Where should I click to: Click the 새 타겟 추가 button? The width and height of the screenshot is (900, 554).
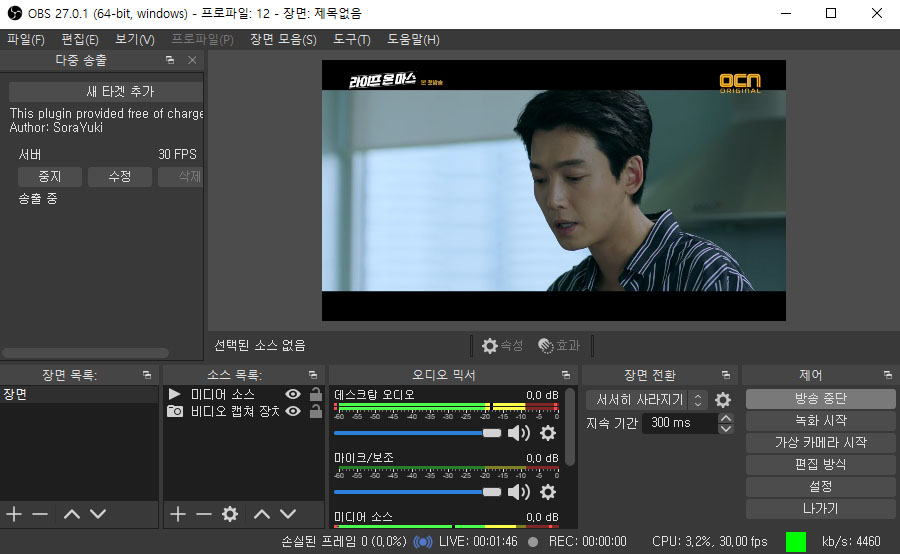click(x=106, y=91)
